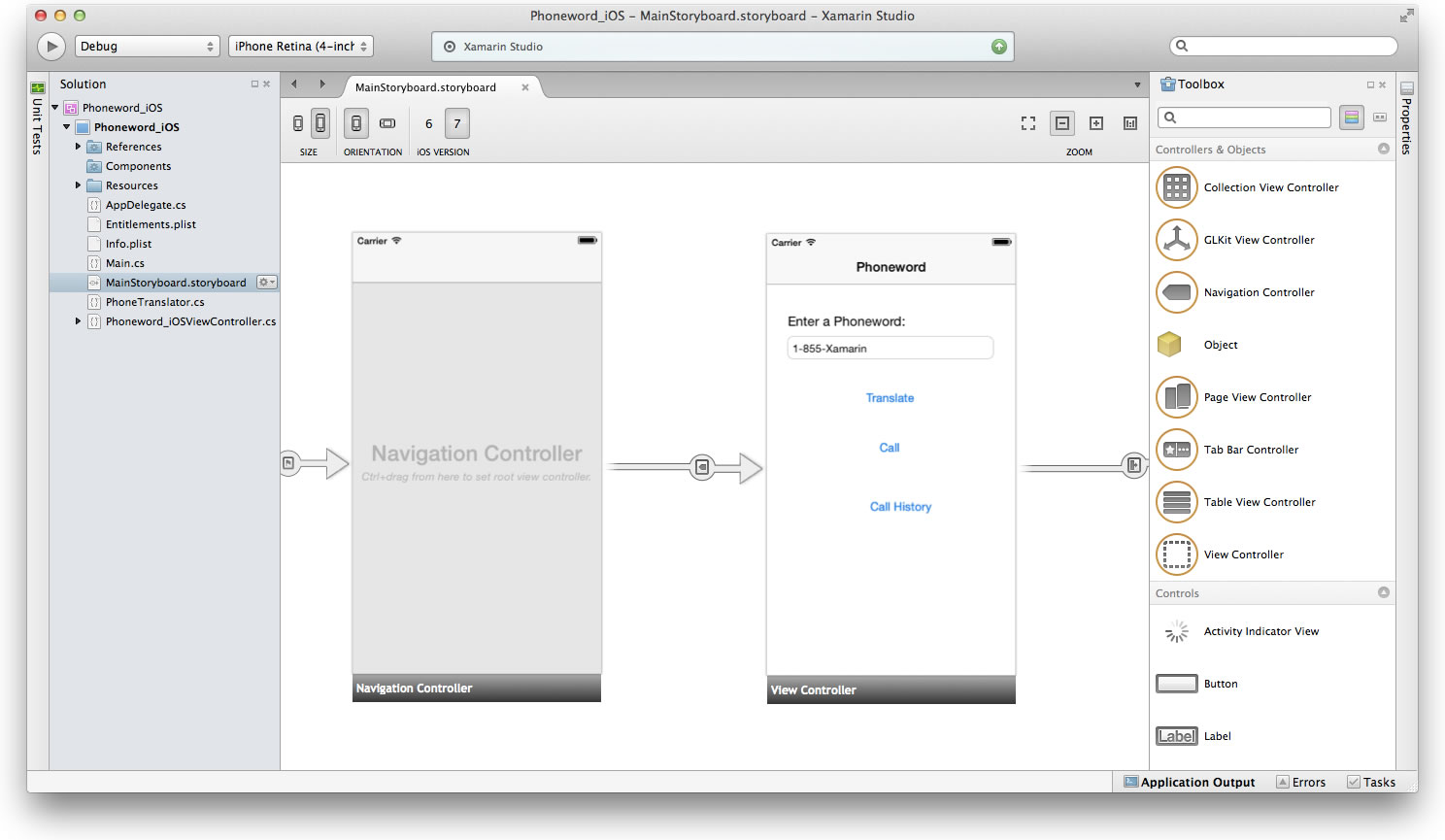Navigate back with the left arrow
Viewport: 1445px width, 840px height.
click(295, 84)
